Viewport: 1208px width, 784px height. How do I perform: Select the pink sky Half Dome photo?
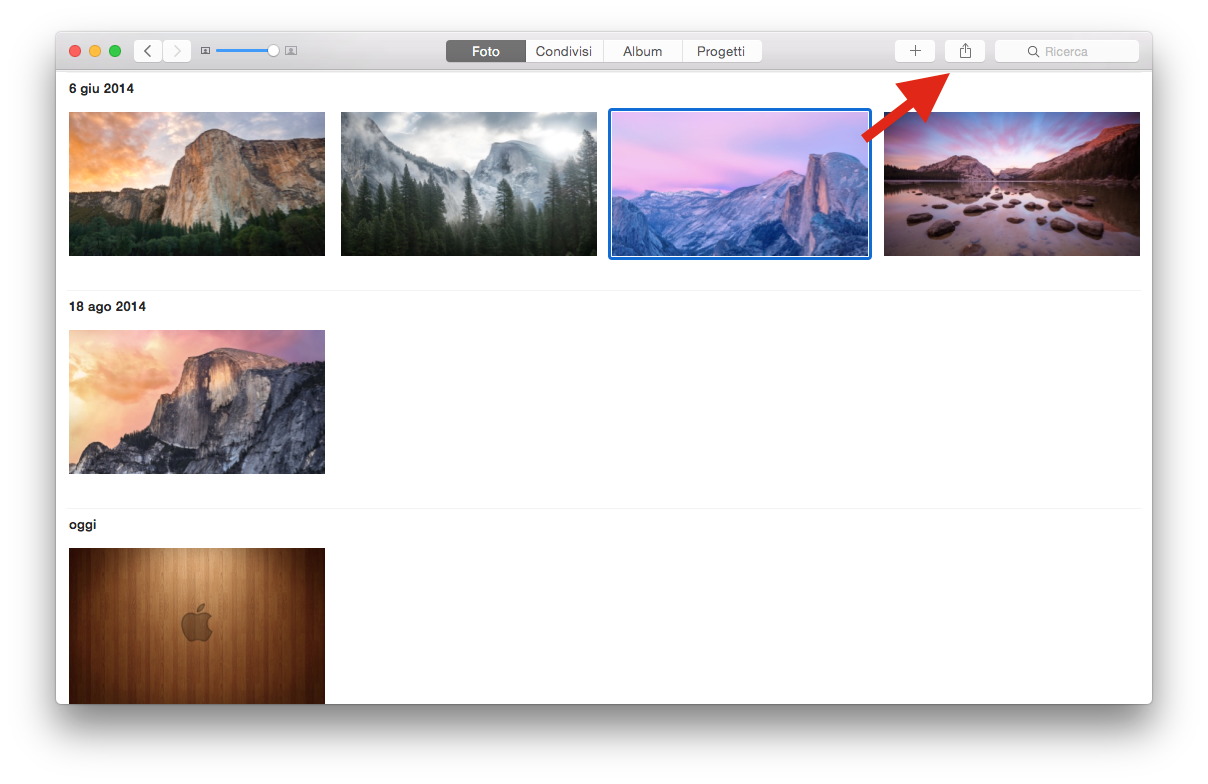740,184
